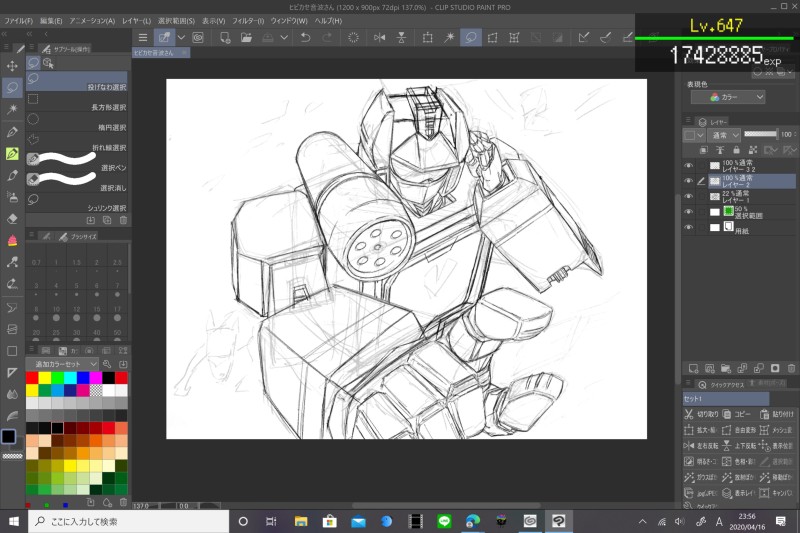Screen dimensions: 800x533
Task: Select the Move layer tool
Action: [12, 66]
